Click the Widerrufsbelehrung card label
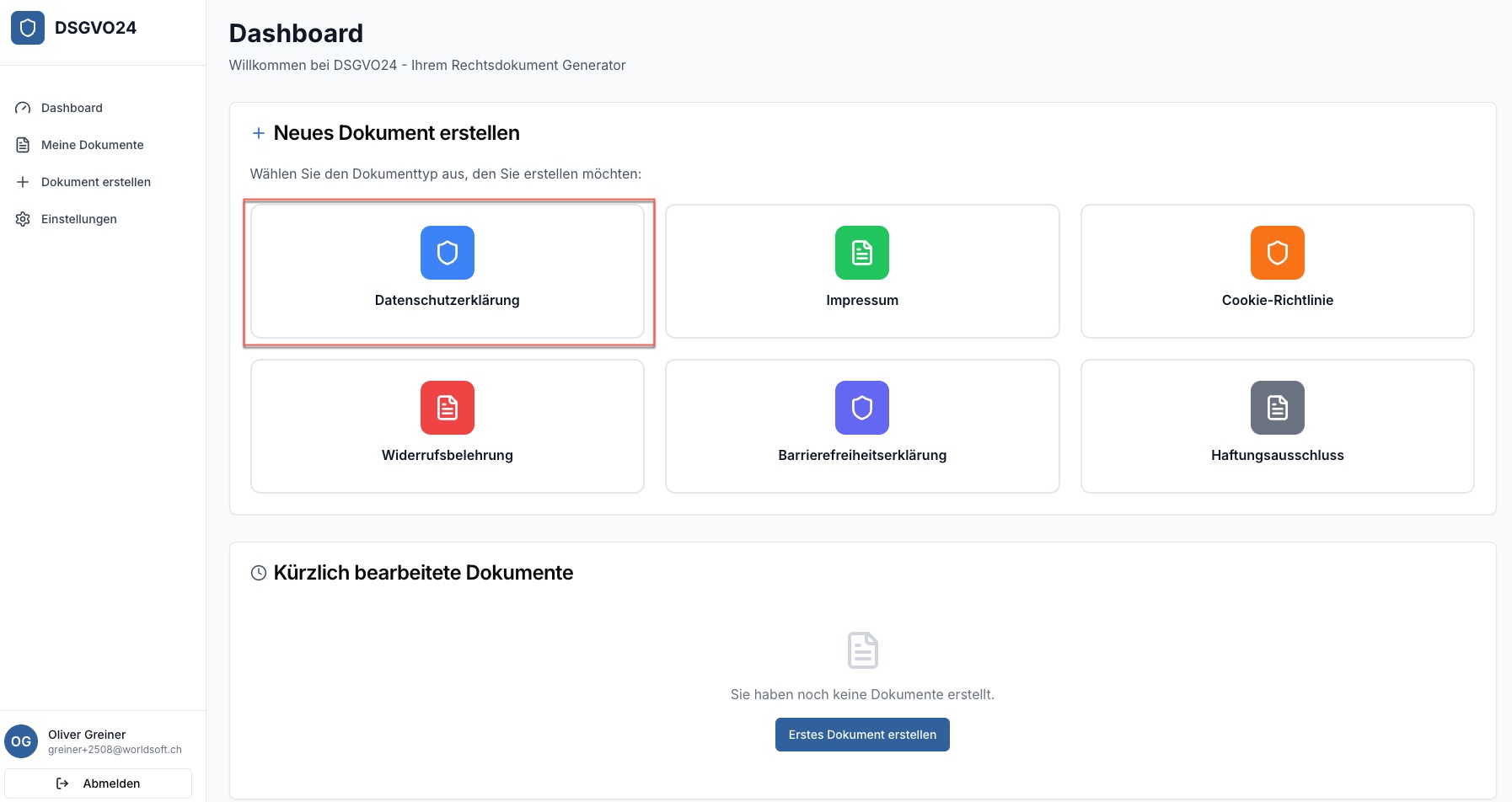 [447, 455]
